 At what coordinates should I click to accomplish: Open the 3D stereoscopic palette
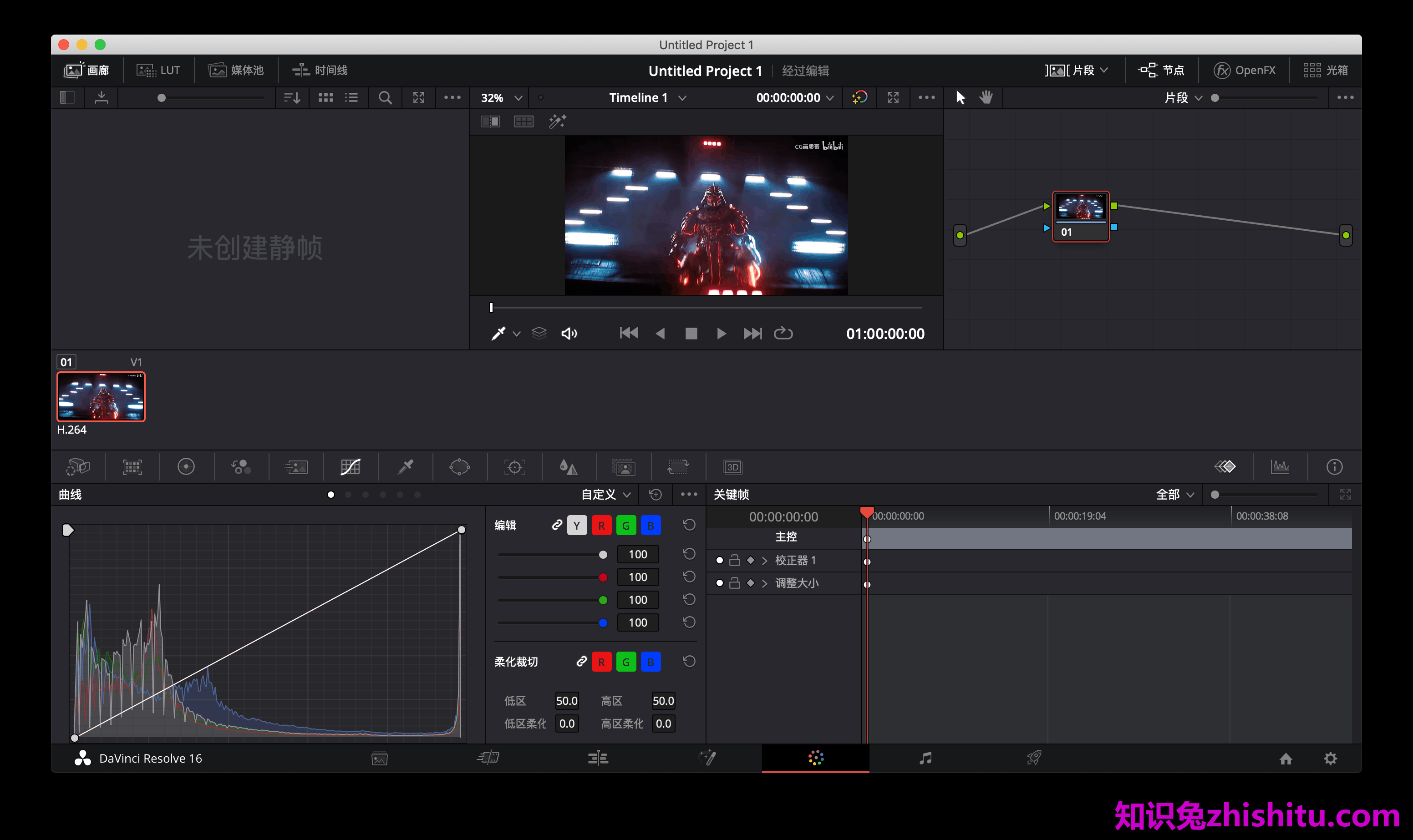[732, 466]
